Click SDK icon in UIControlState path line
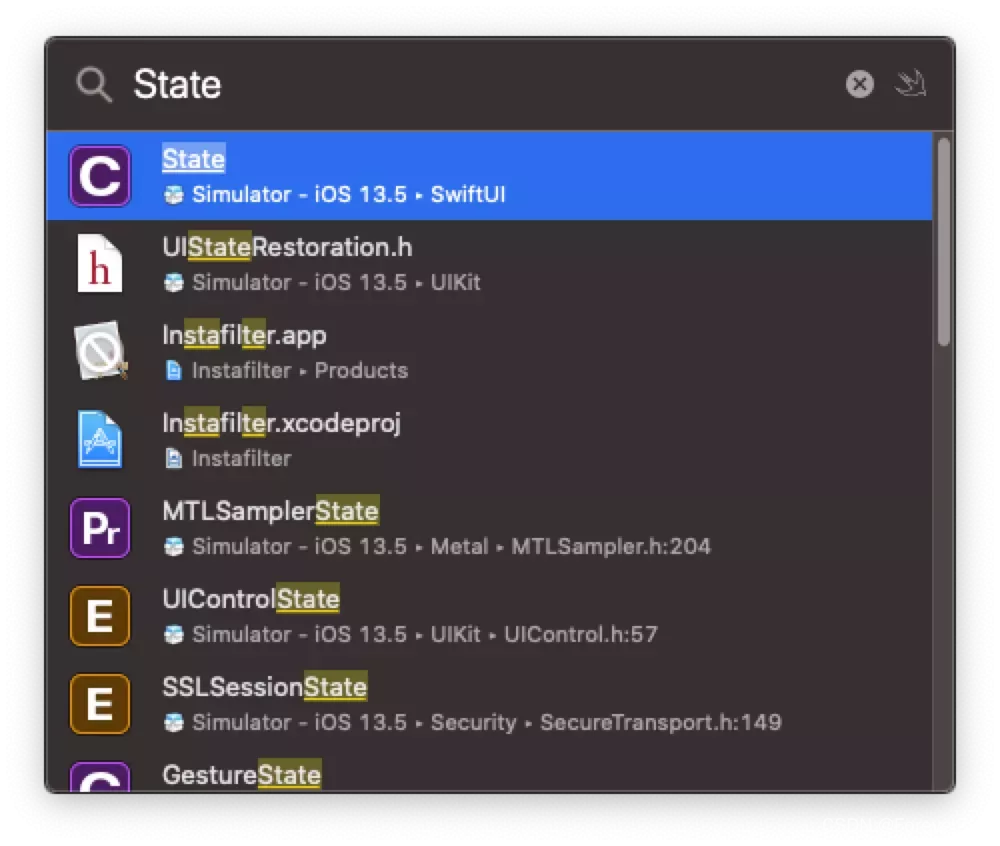The height and width of the screenshot is (846, 1000). tap(173, 634)
